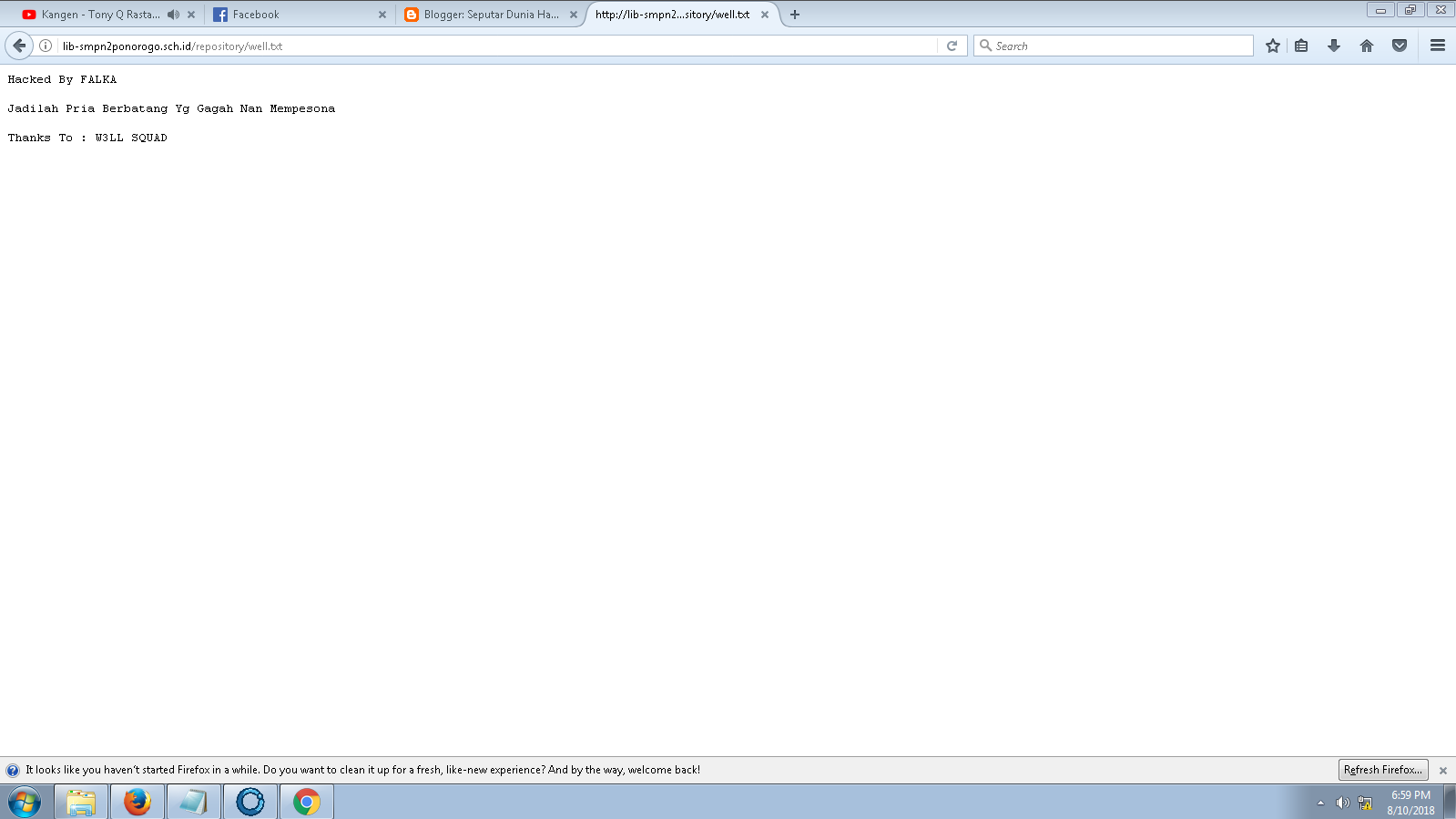The height and width of the screenshot is (819, 1456).
Task: Open the blue circular app in taskbar
Action: [250, 803]
